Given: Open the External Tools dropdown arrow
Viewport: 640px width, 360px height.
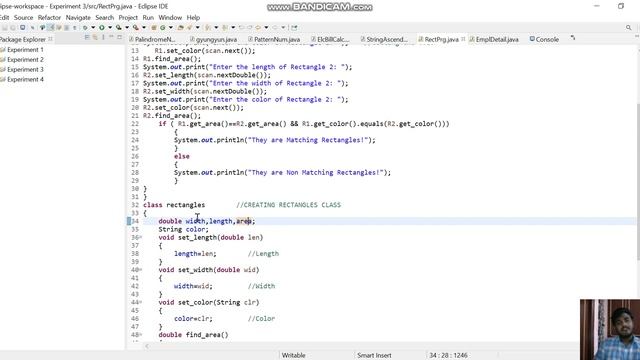Looking at the screenshot, I should (144, 28).
